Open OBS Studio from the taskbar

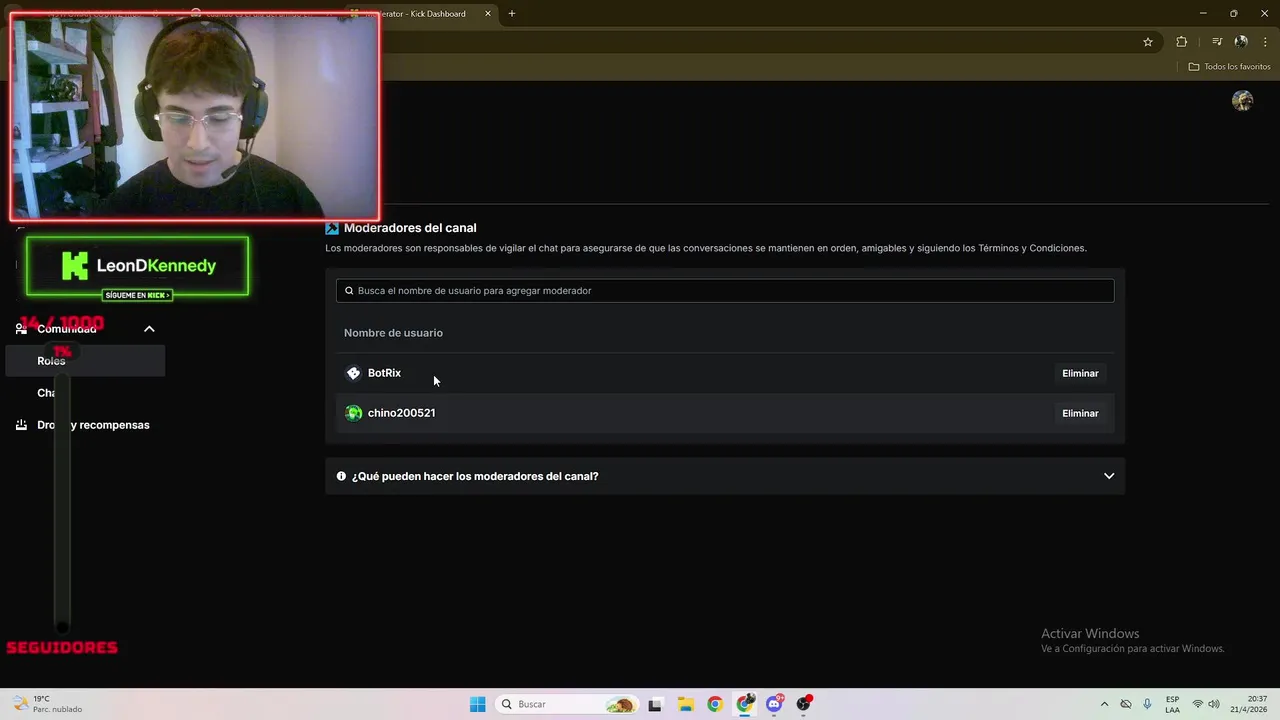804,704
